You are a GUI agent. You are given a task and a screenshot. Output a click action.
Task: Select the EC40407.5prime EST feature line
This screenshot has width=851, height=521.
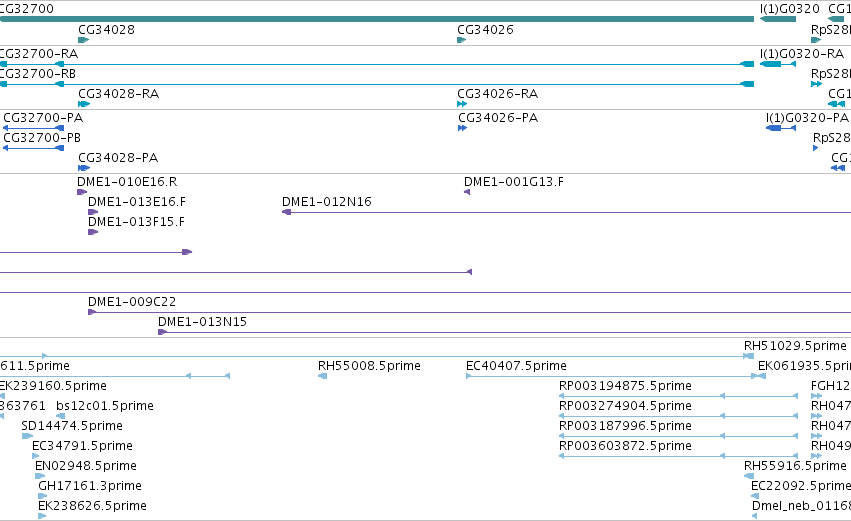pyautogui.click(x=615, y=376)
